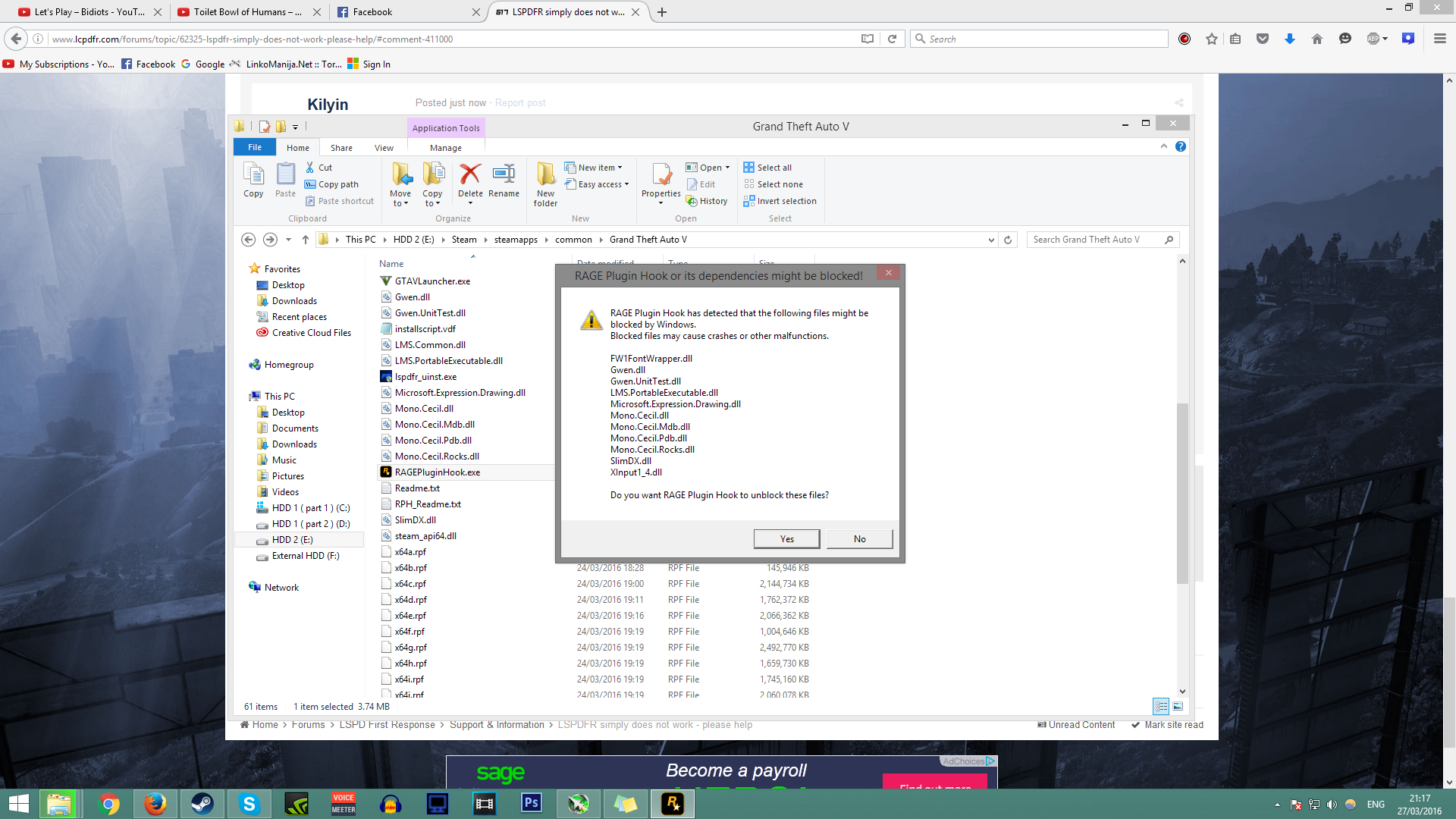The image size is (1456, 819).
Task: Click the Firefox reload page icon
Action: (893, 39)
